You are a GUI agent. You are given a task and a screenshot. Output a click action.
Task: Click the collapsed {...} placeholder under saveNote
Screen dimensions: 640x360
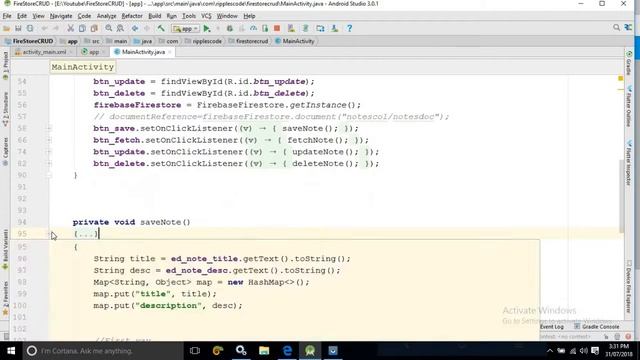click(86, 234)
